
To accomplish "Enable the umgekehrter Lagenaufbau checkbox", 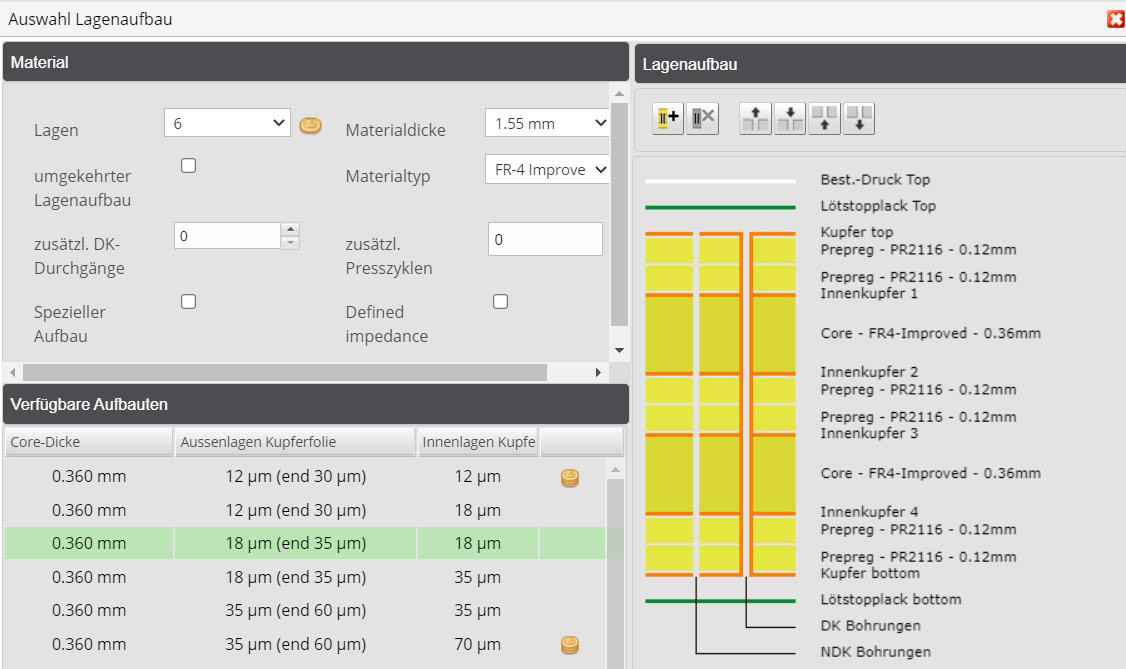I will [x=188, y=165].
